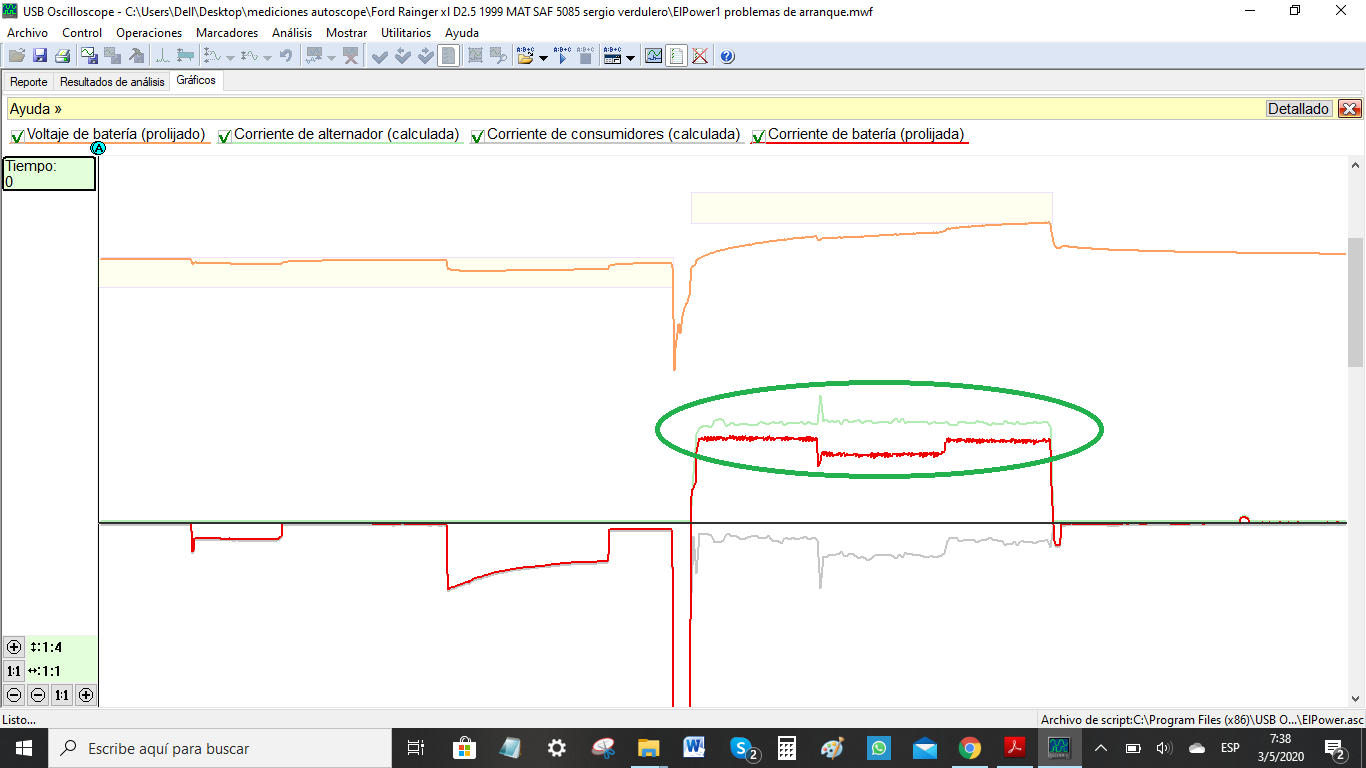1366x768 pixels.
Task: Toggle Corriente de batería (prolijada) visibility
Action: [x=758, y=134]
